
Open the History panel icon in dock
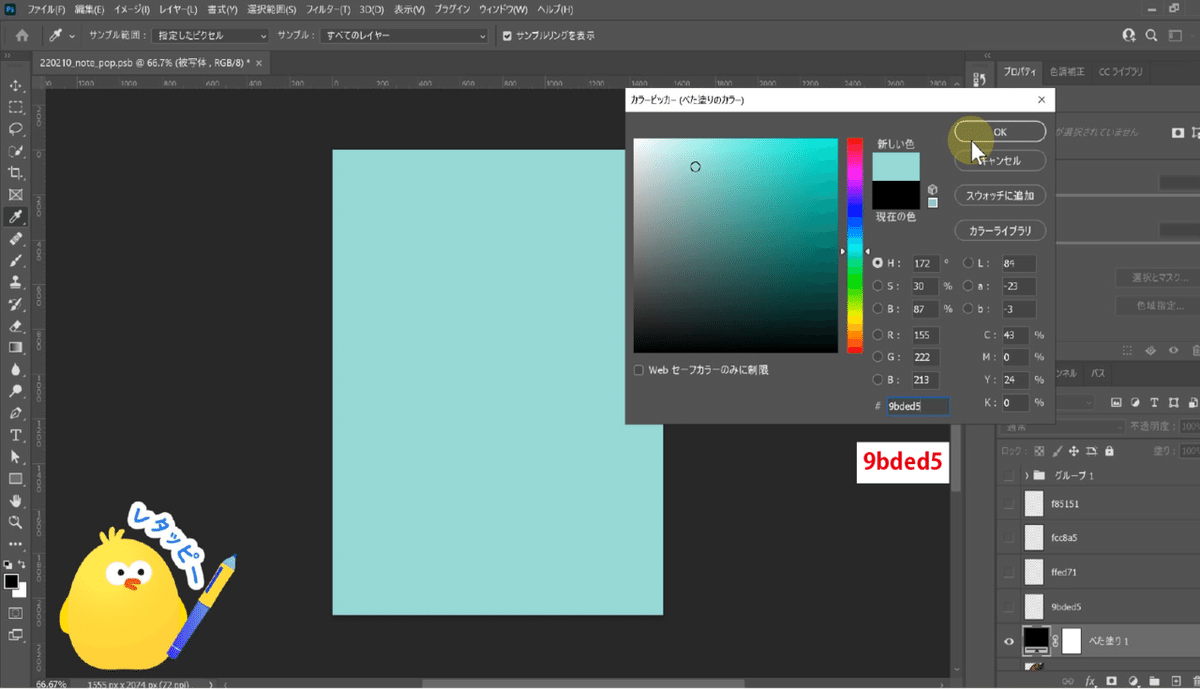[978, 79]
